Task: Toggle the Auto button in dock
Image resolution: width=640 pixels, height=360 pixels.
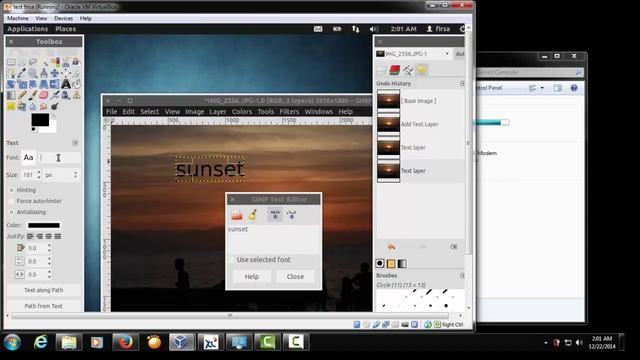Action: pyautogui.click(x=460, y=54)
